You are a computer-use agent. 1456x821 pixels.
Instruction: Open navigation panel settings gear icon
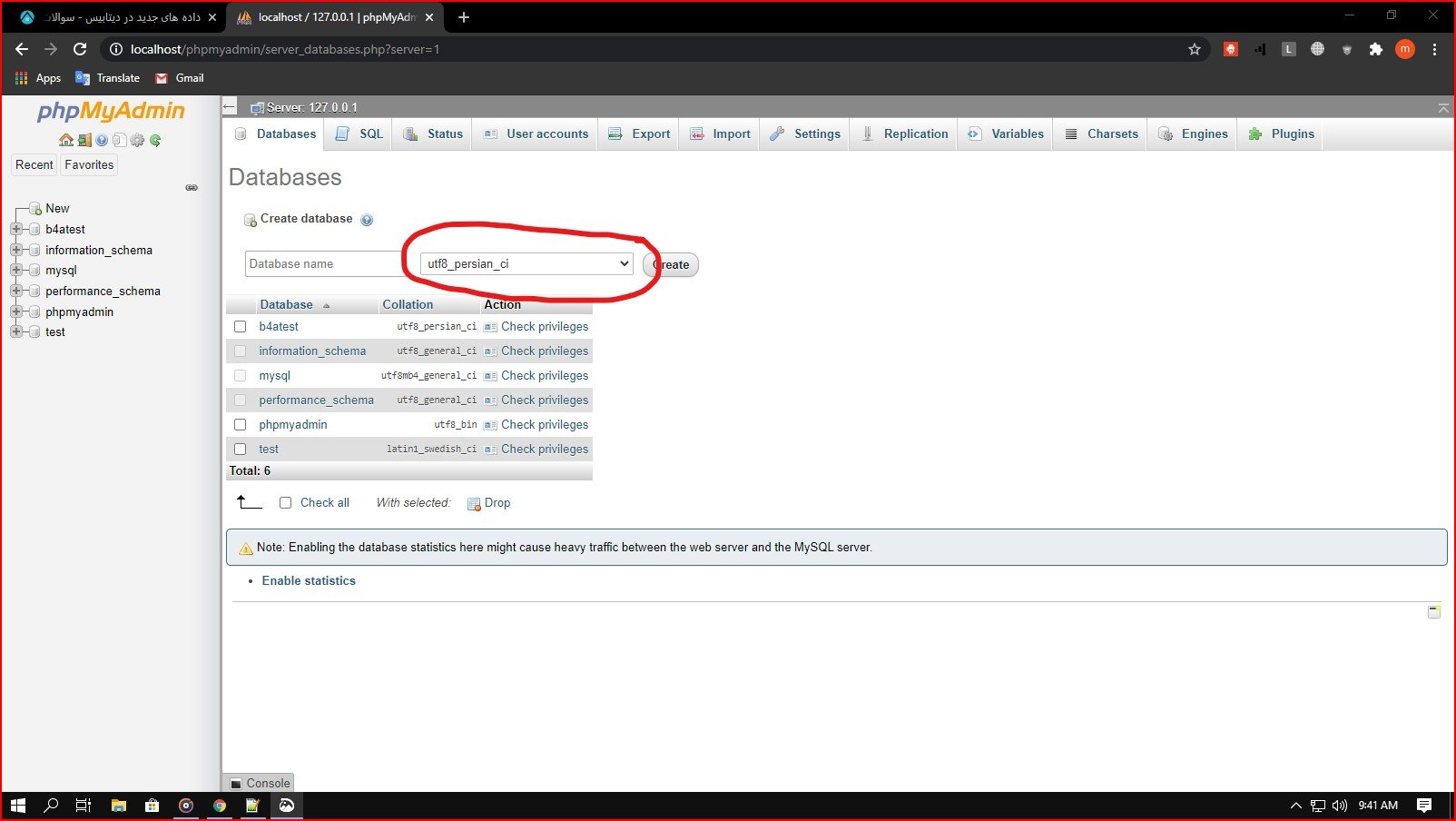[x=137, y=141]
